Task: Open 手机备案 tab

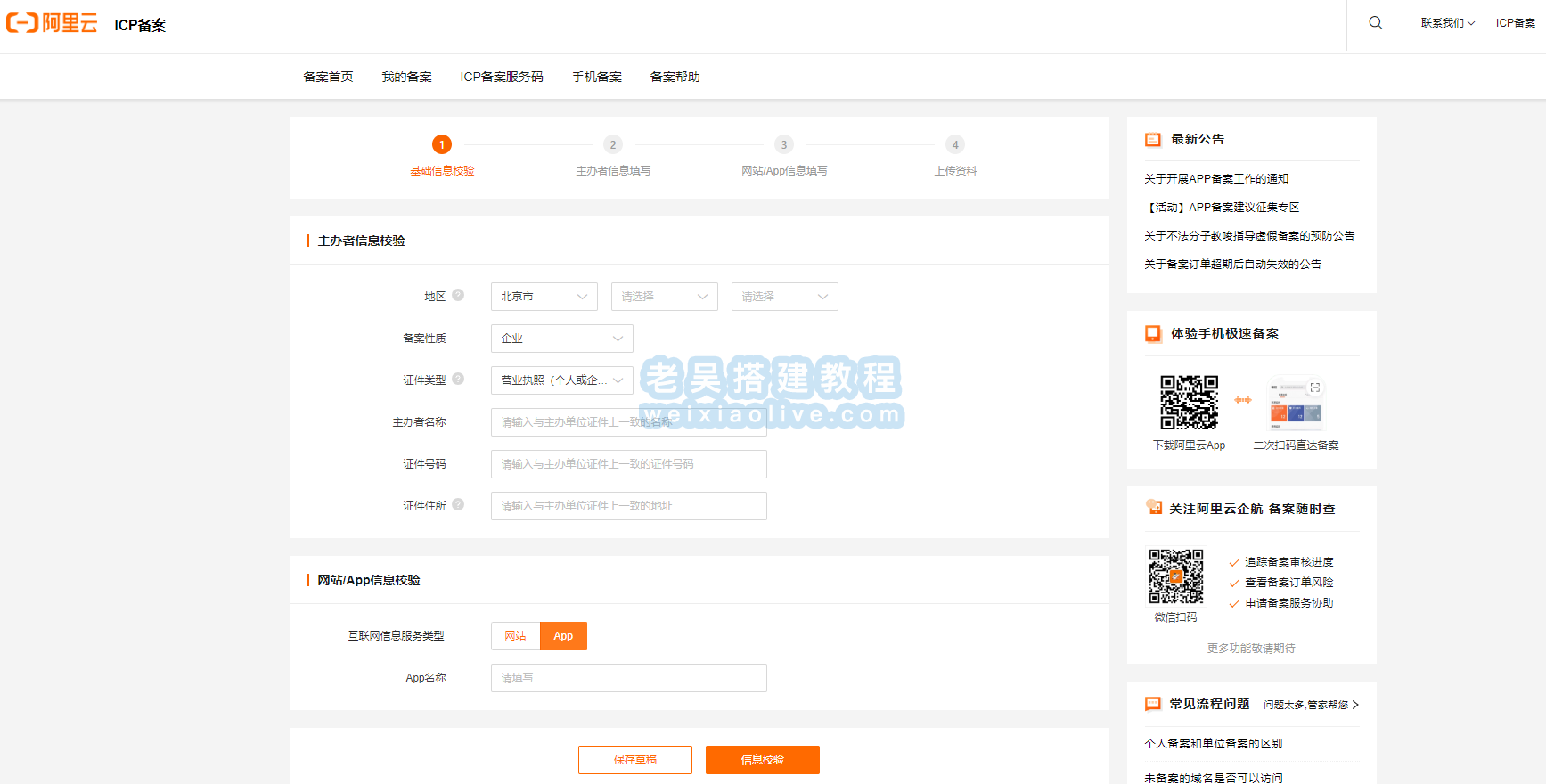Action: (597, 77)
